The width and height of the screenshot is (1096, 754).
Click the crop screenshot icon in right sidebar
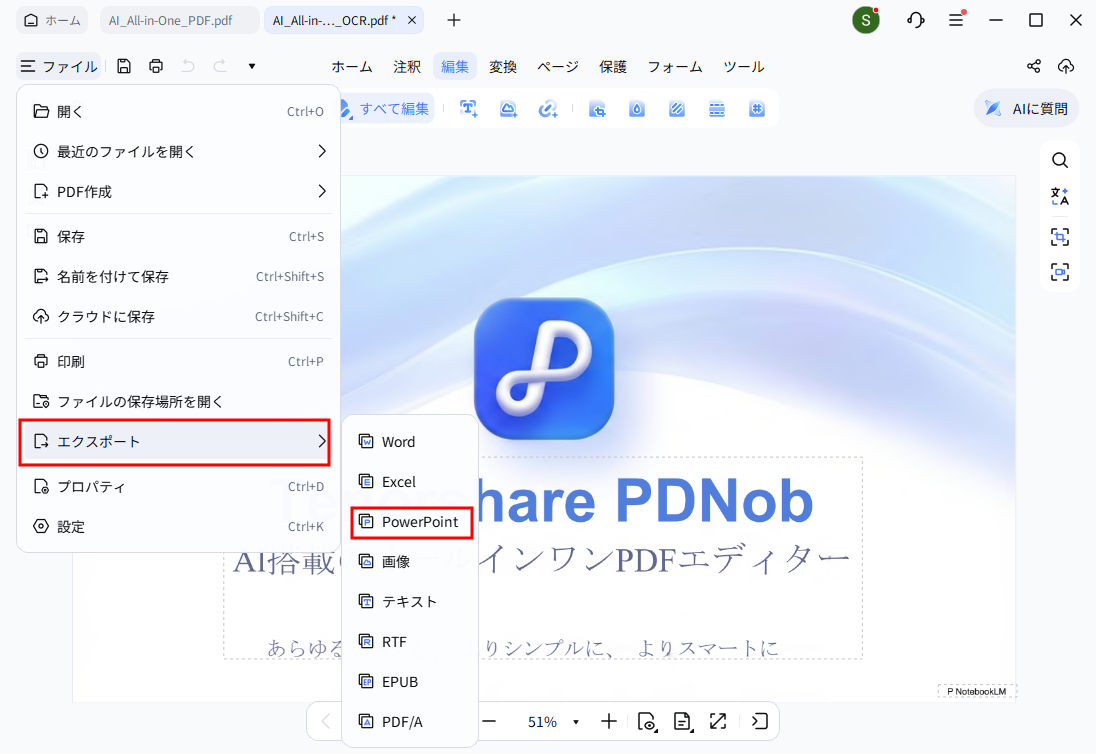(1060, 237)
